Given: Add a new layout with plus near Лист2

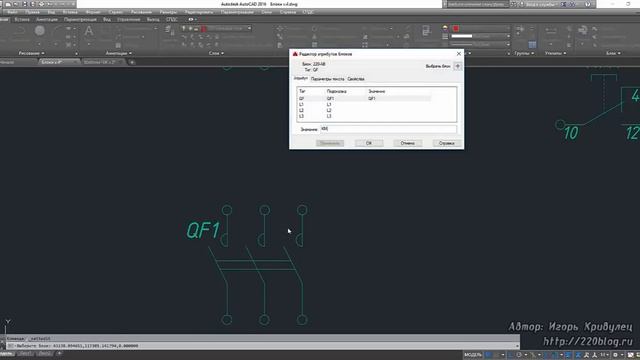Looking at the screenshot, I should pos(59,353).
